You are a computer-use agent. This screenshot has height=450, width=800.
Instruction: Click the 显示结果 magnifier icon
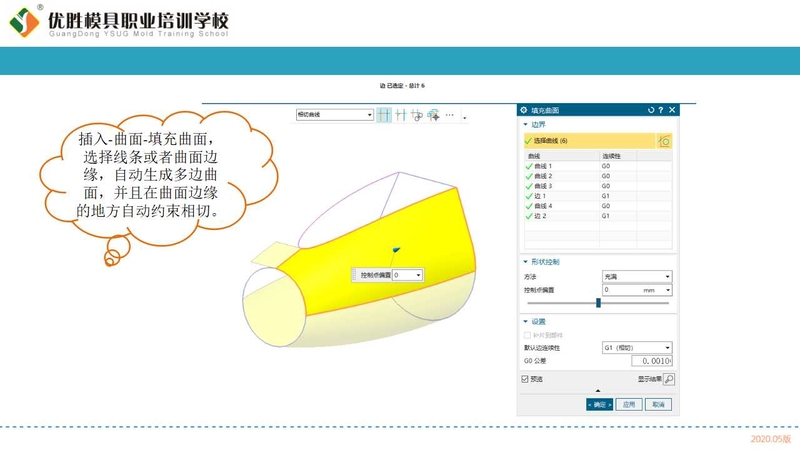point(669,379)
